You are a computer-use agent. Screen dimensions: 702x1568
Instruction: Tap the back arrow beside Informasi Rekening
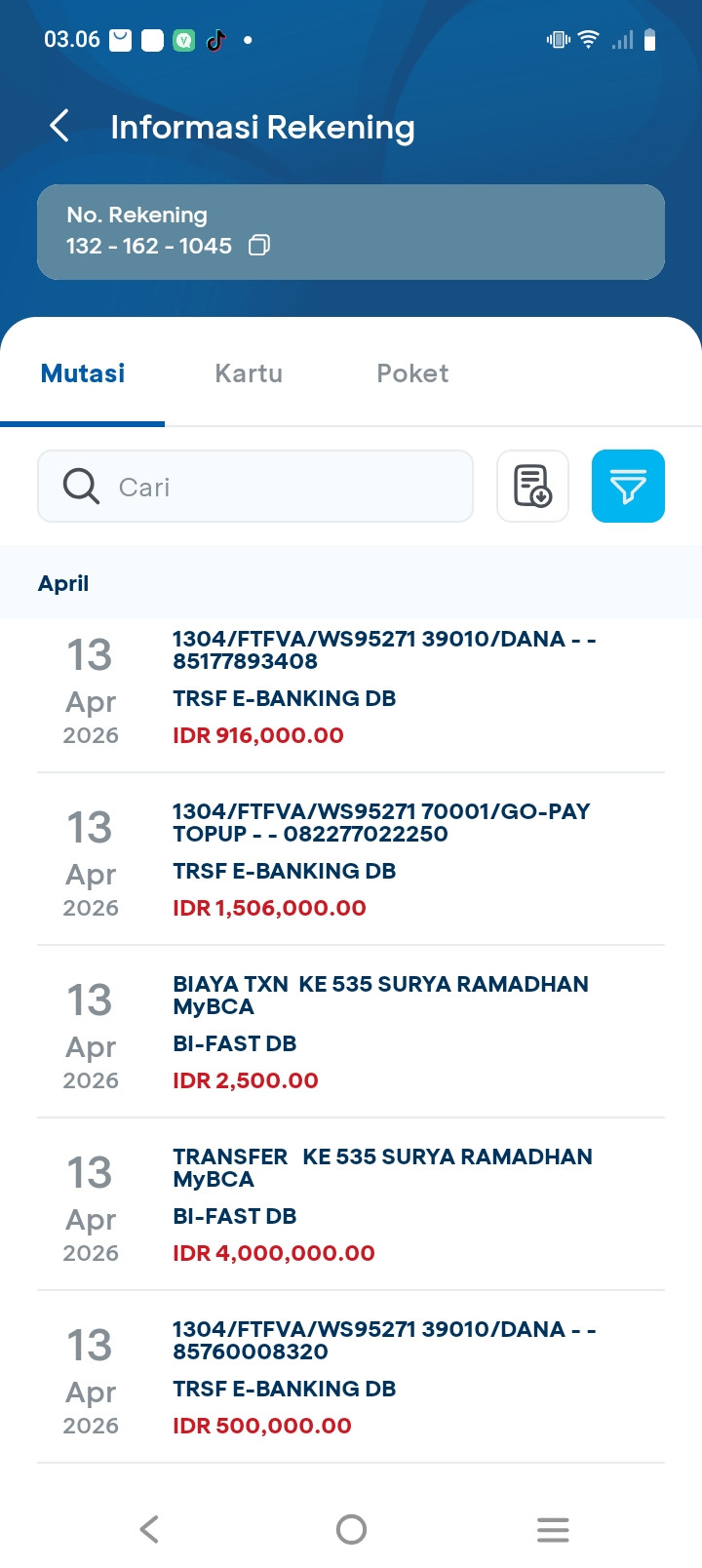[59, 126]
